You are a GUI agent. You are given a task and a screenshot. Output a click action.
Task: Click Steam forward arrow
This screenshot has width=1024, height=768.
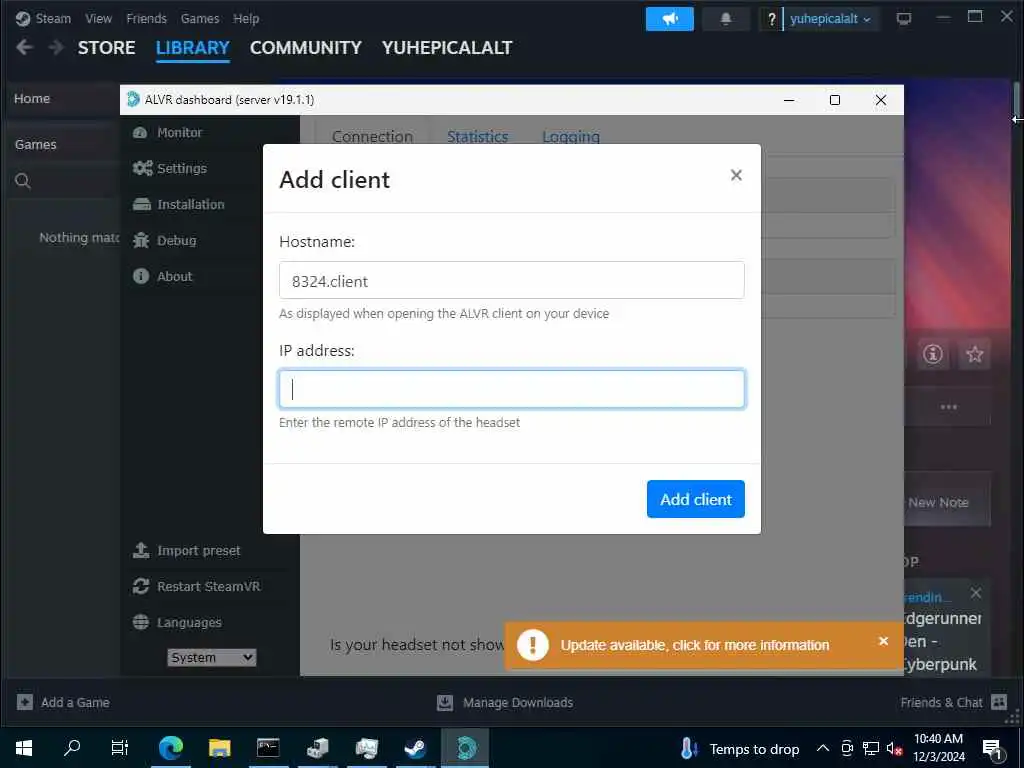tap(56, 47)
